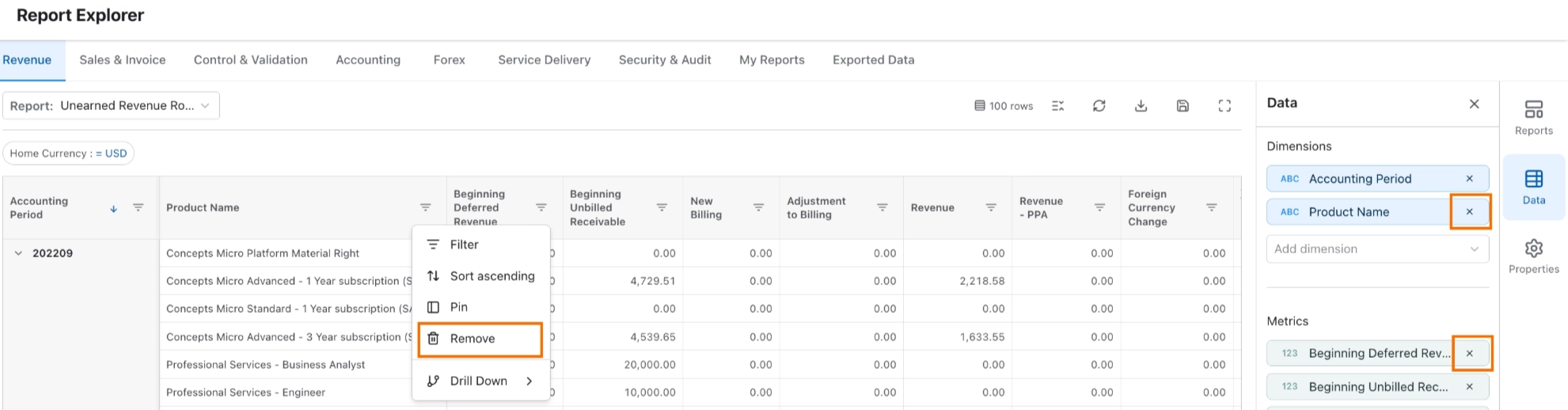Remove Beginning Deferred Rev metric
Viewport: 1568px width, 410px height.
pos(1469,354)
